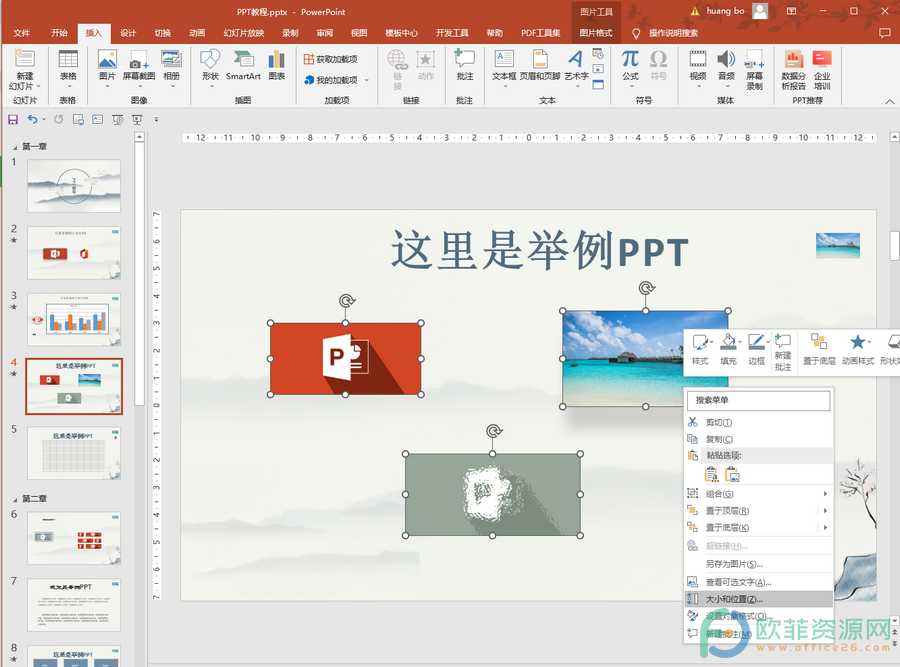Click the 样式 (Style) mini toolbar button

(x=700, y=349)
